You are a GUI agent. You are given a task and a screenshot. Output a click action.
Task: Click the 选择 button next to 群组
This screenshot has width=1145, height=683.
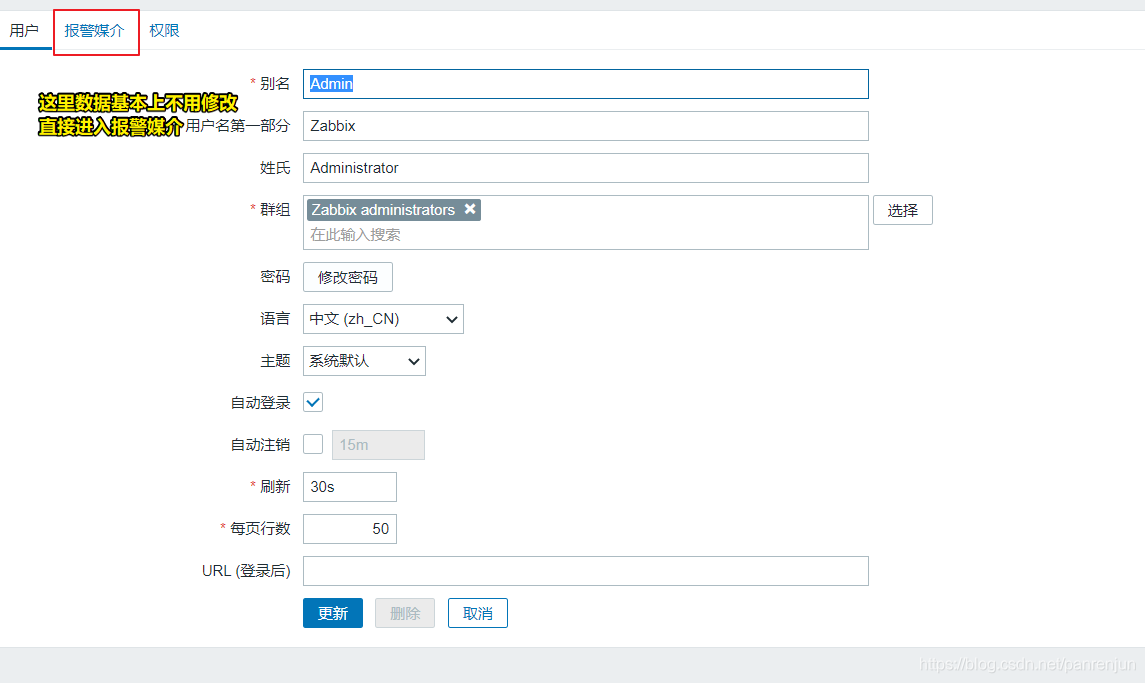pyautogui.click(x=903, y=210)
